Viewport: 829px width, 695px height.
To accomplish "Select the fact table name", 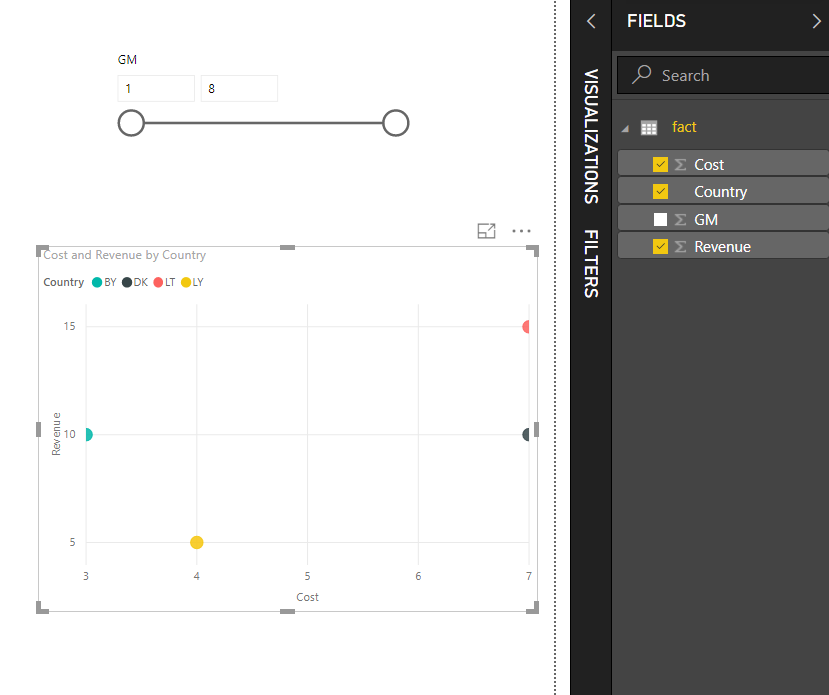I will pos(684,127).
